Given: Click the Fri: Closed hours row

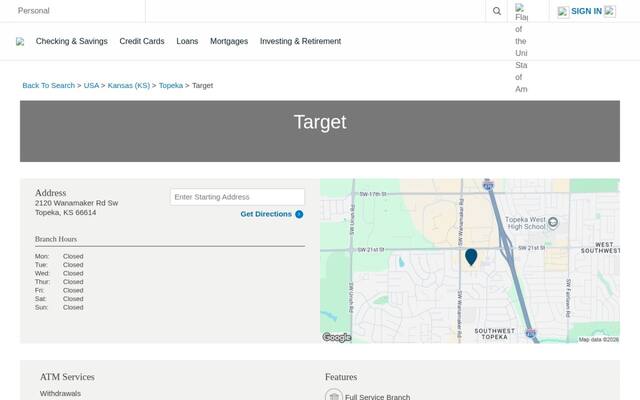Looking at the screenshot, I should coord(59,290).
